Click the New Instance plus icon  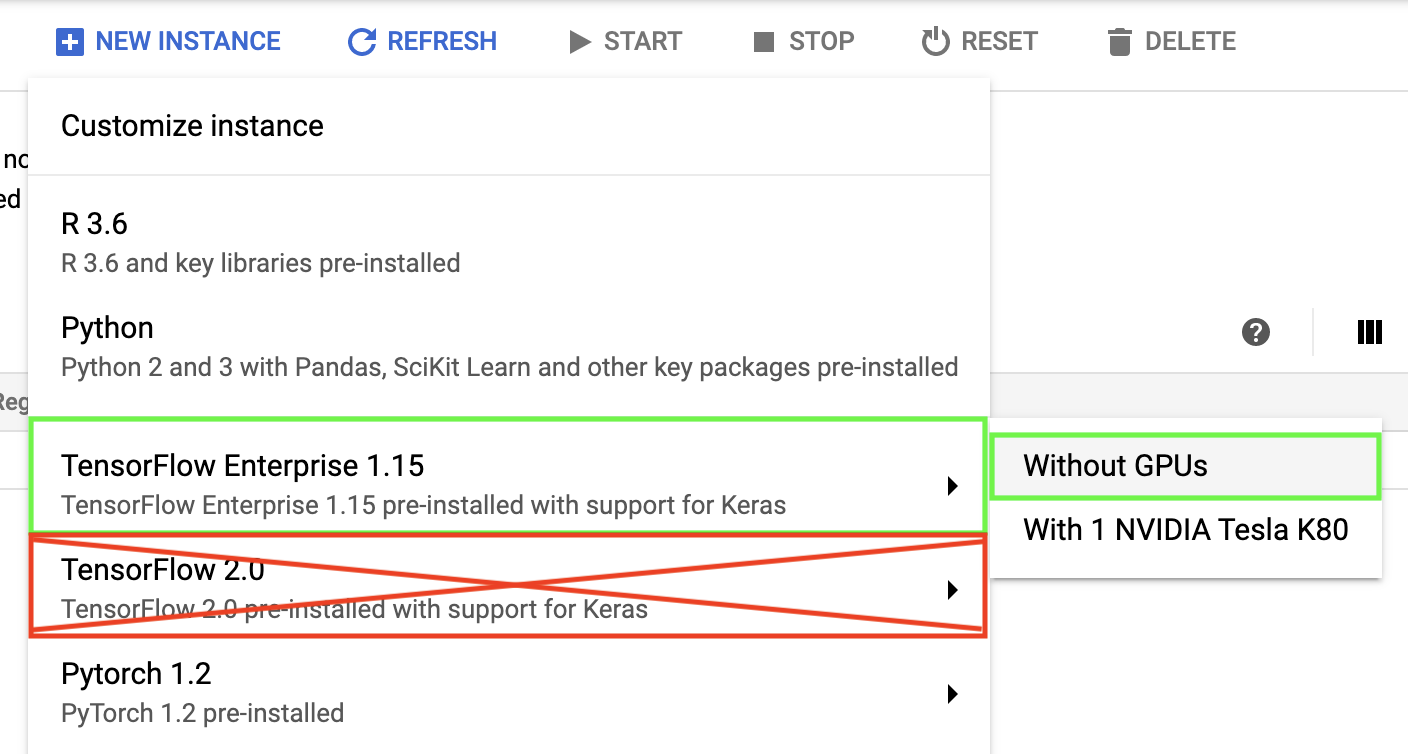coord(70,42)
